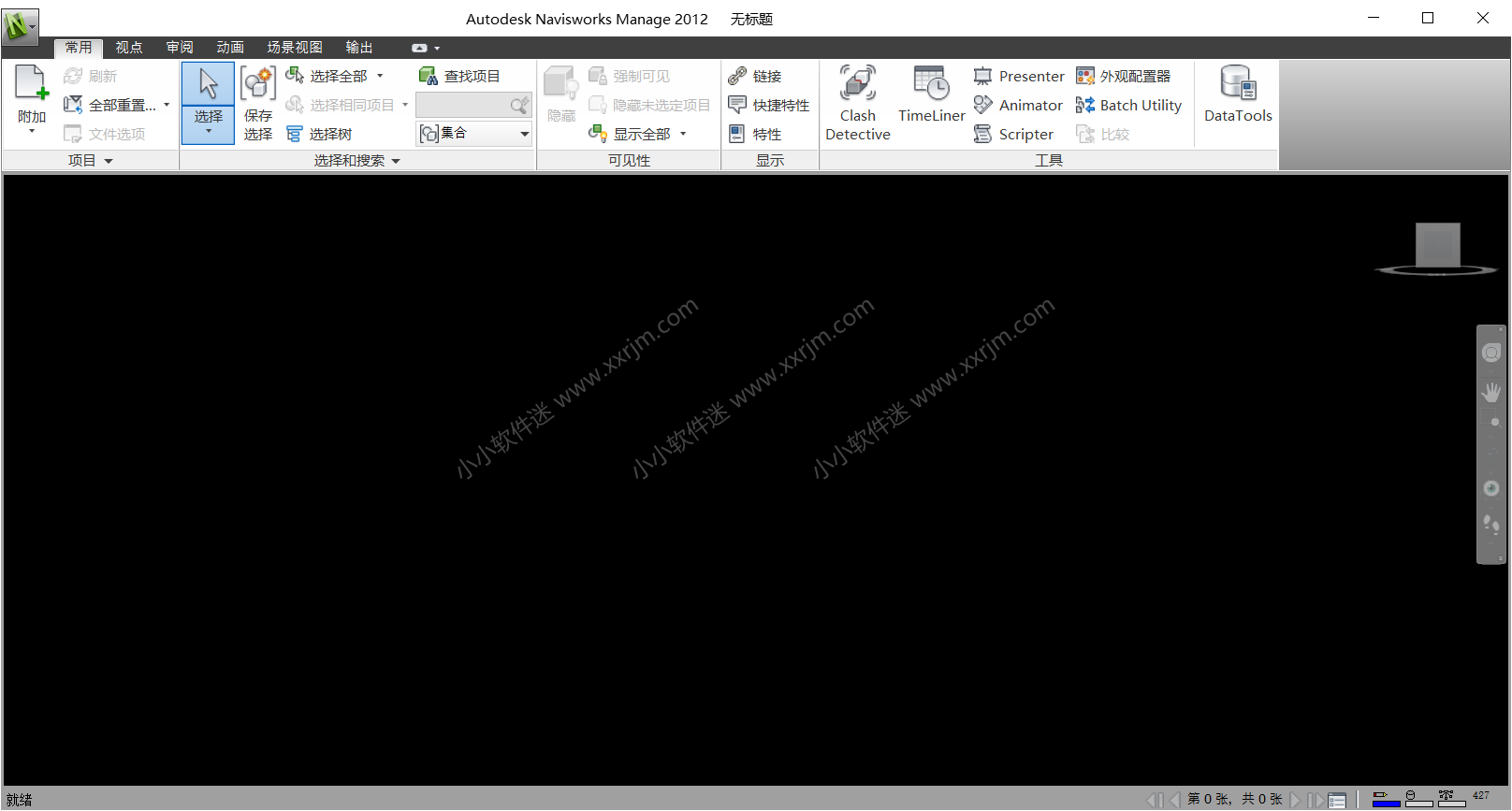Expand the 附加 dropdown arrow
The width and height of the screenshot is (1512, 811).
click(x=32, y=132)
